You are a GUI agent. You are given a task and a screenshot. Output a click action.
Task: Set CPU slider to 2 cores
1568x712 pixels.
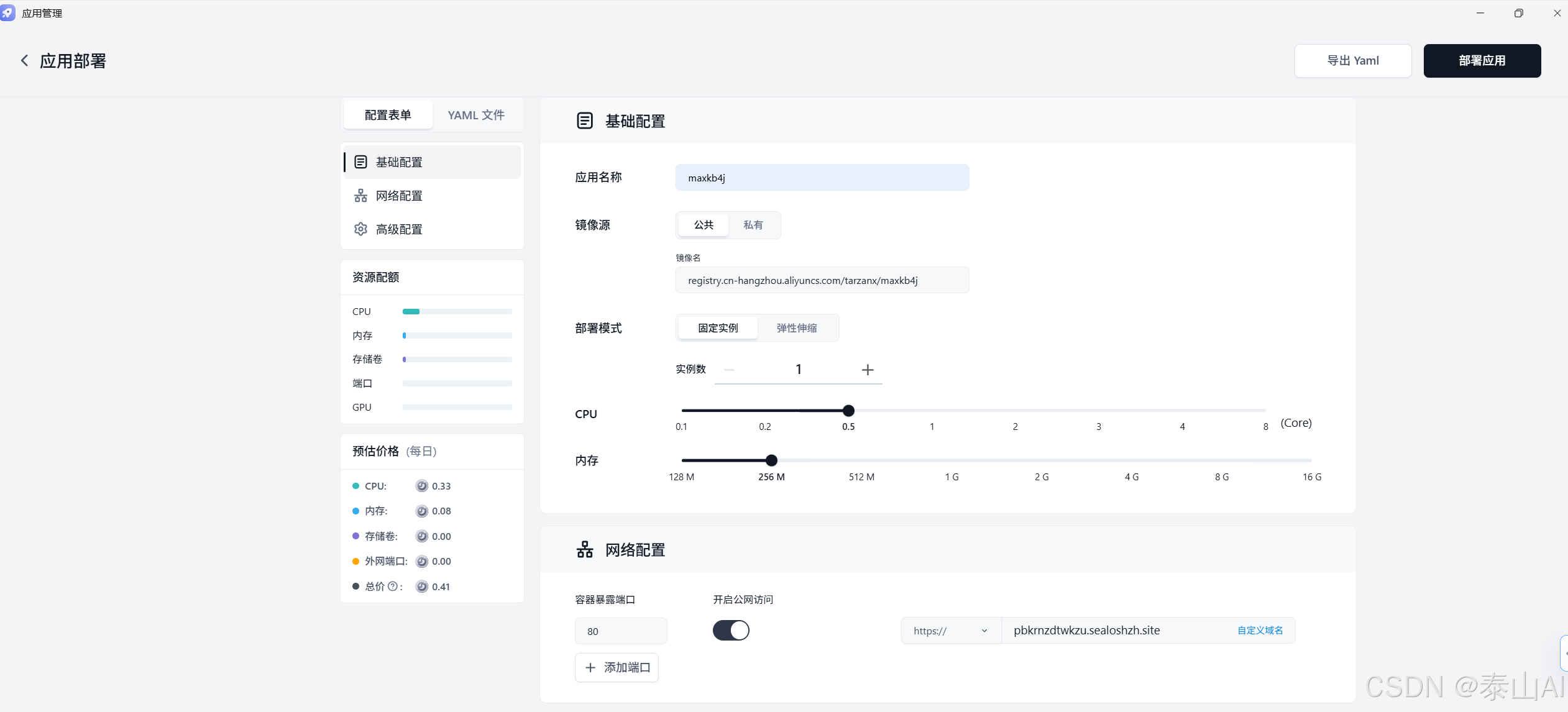1015,411
